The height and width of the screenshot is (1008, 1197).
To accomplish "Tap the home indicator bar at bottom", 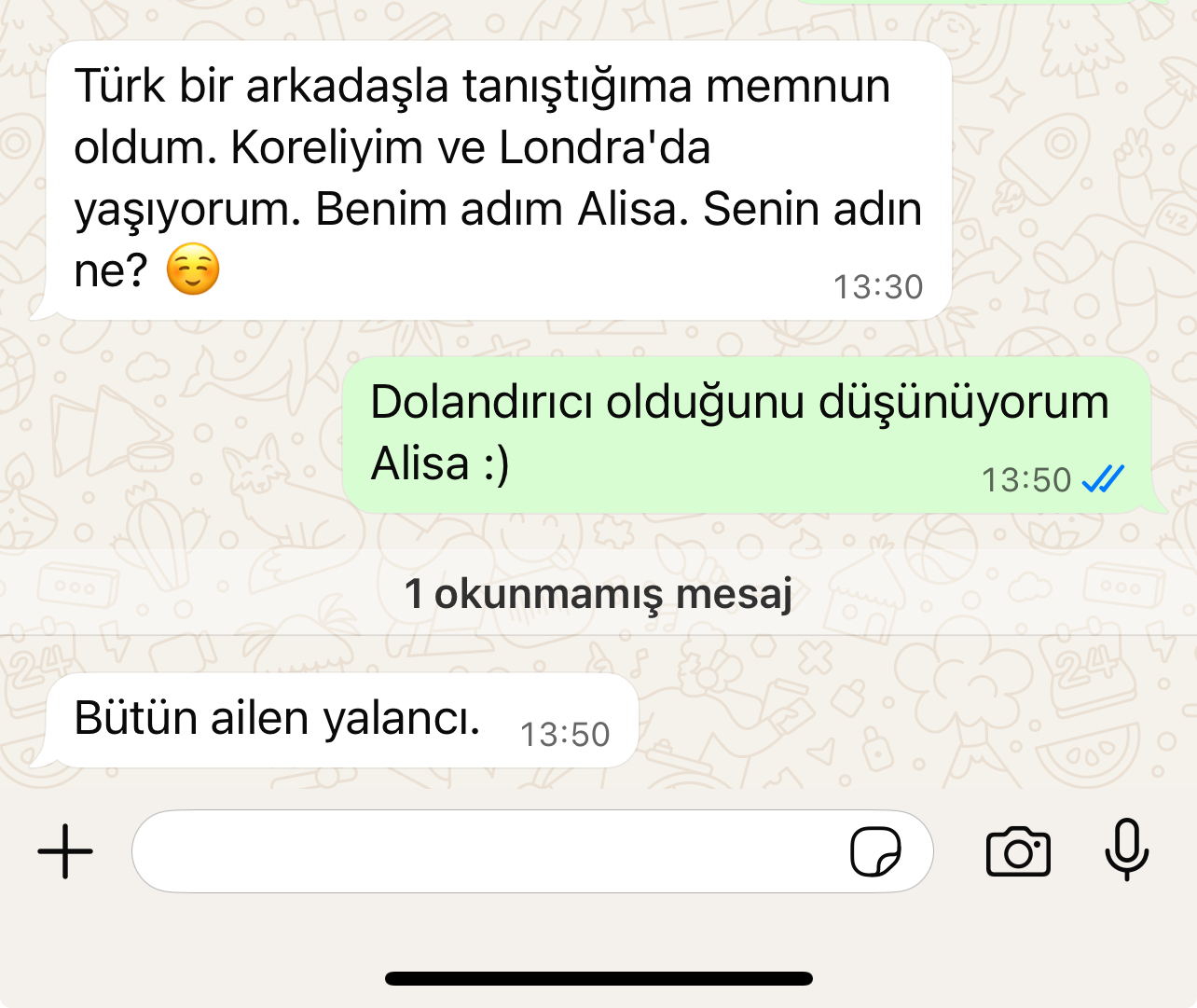I will [x=598, y=978].
